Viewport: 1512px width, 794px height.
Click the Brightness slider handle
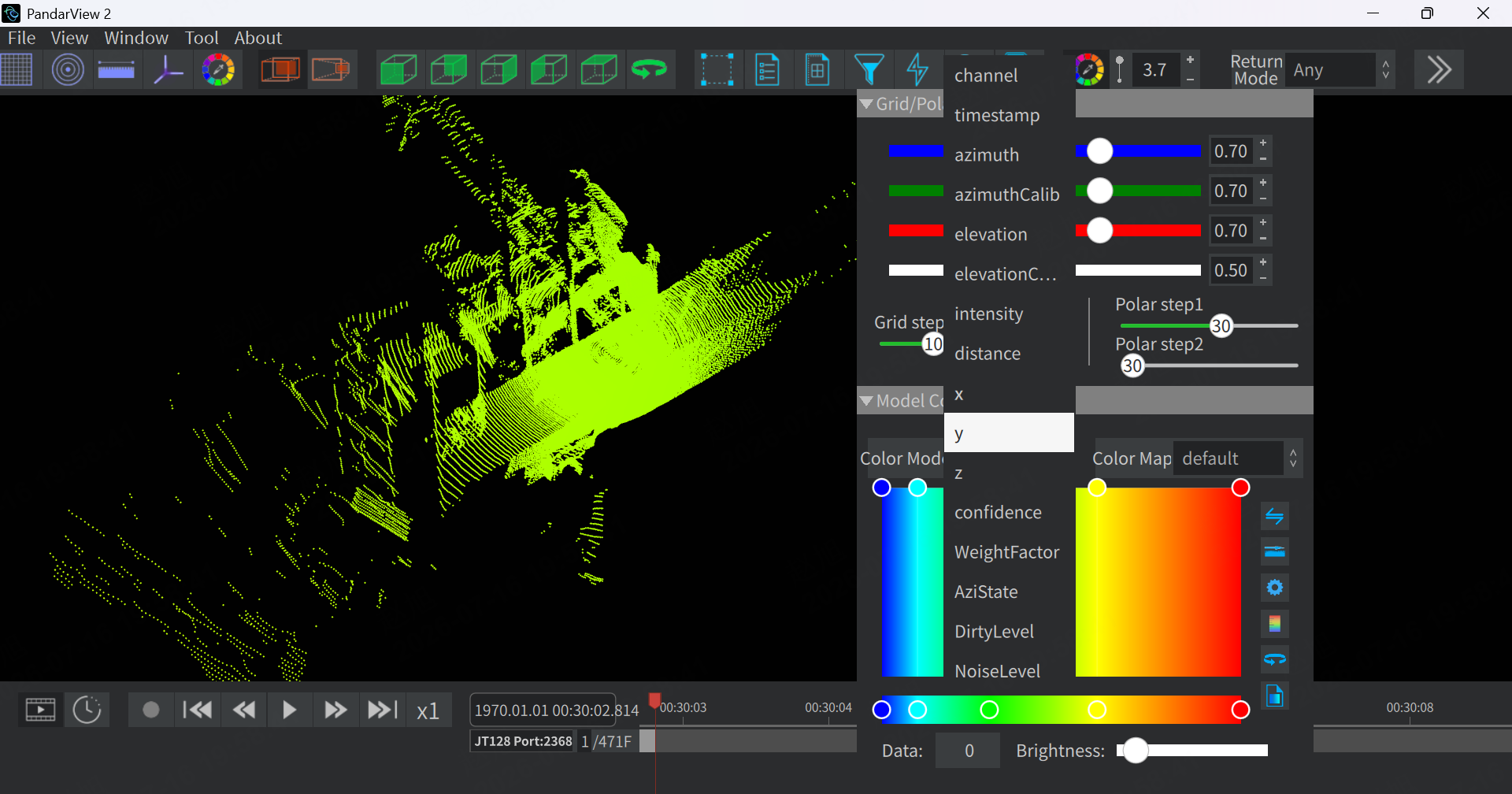[x=1136, y=751]
